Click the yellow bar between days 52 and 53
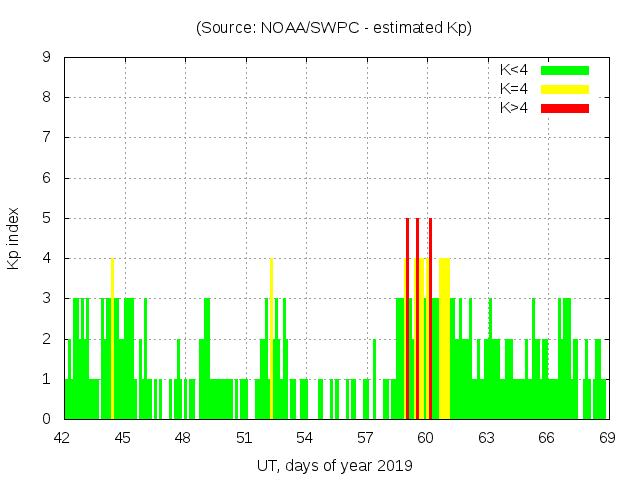Viewport: 640px width, 480px height. [x=271, y=340]
